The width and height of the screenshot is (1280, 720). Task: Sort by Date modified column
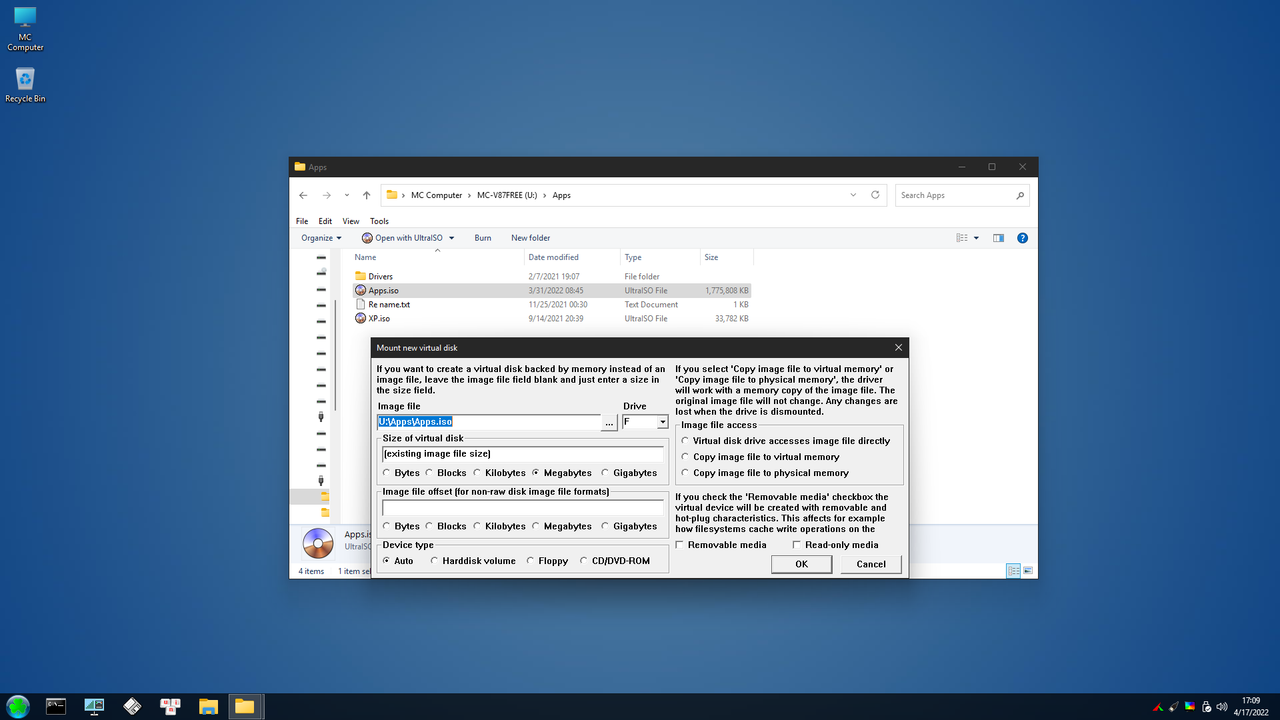point(570,257)
